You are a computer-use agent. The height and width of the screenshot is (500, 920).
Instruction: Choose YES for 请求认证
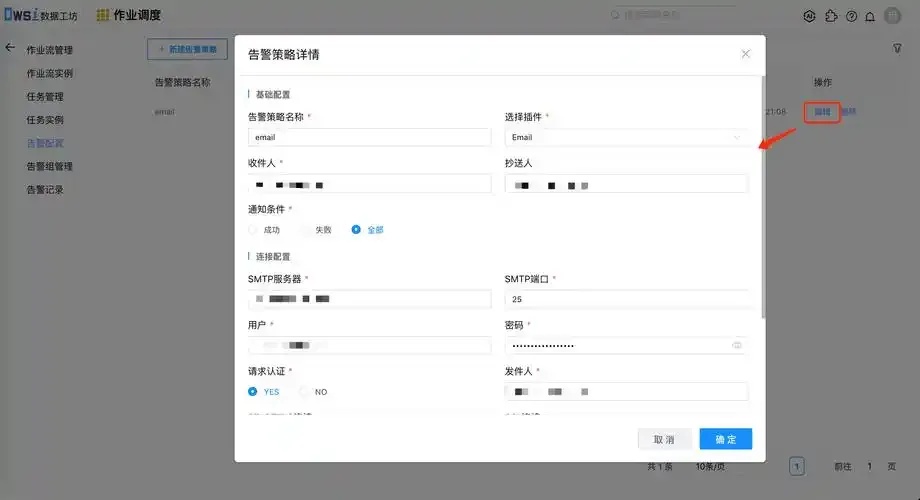point(252,391)
